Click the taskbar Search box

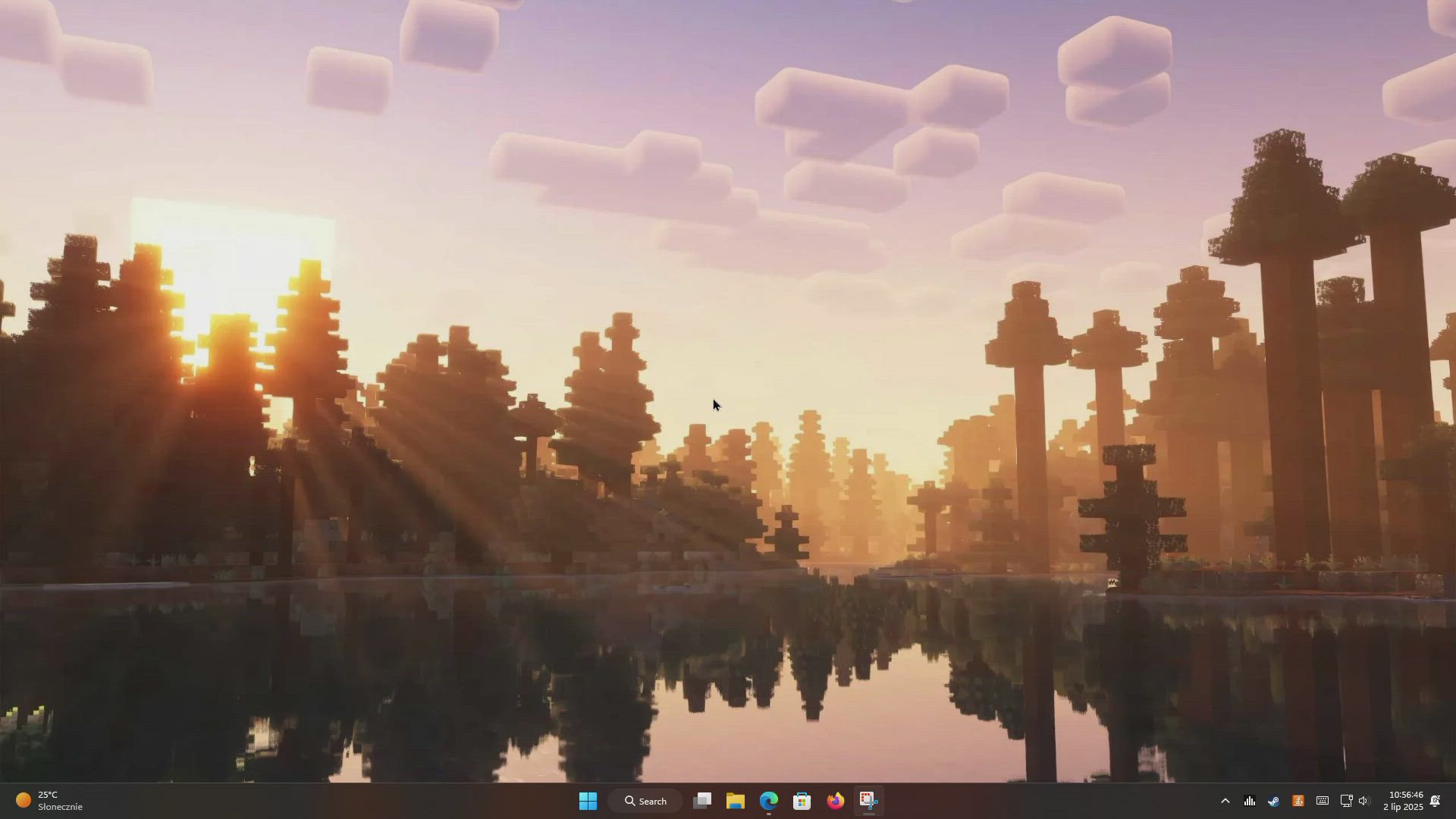(x=645, y=801)
